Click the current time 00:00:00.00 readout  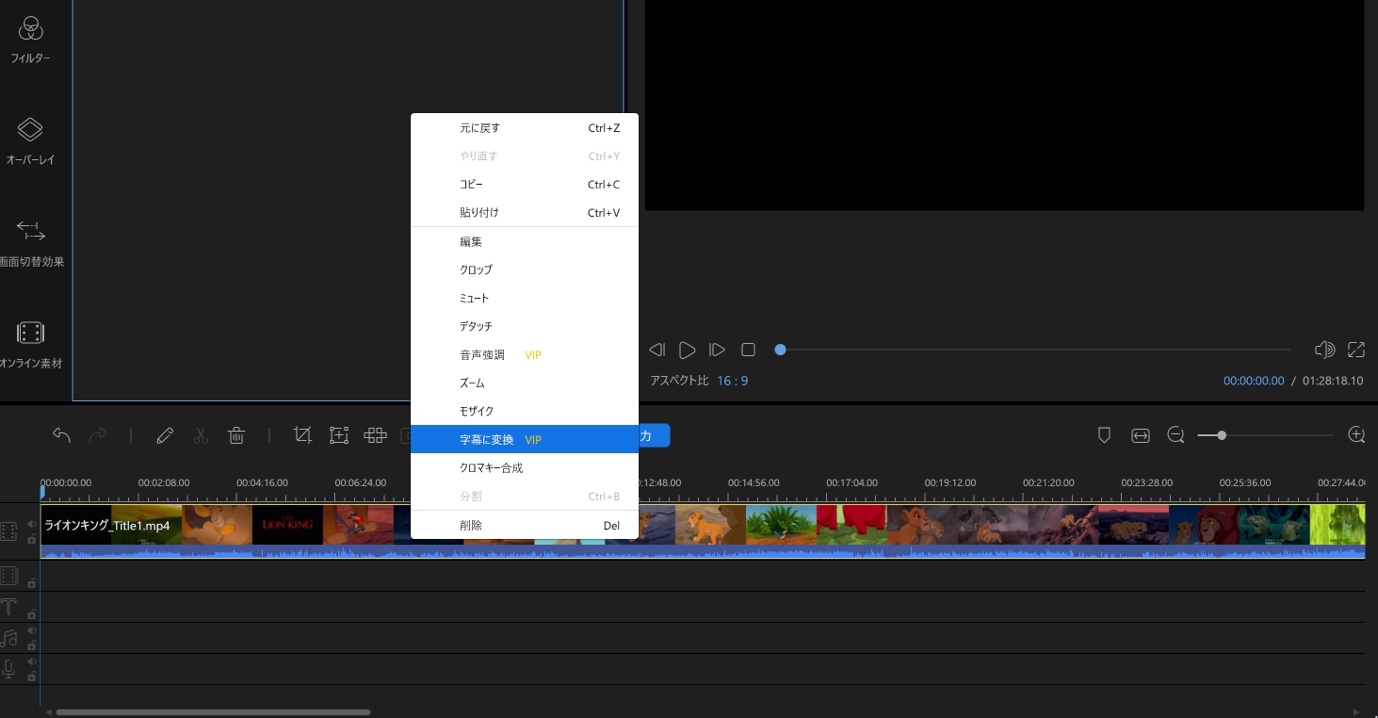(1253, 381)
